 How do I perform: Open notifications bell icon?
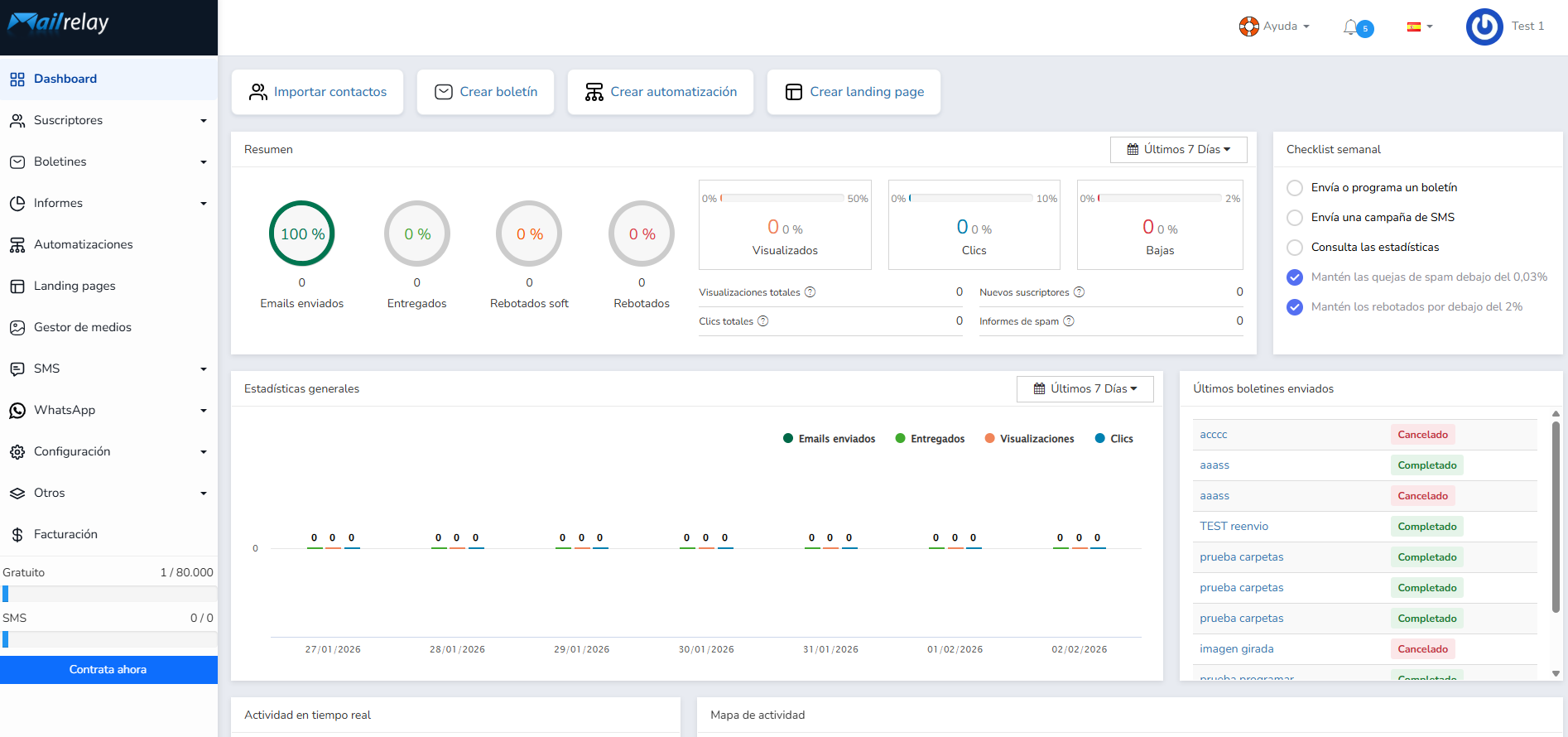tap(1350, 27)
